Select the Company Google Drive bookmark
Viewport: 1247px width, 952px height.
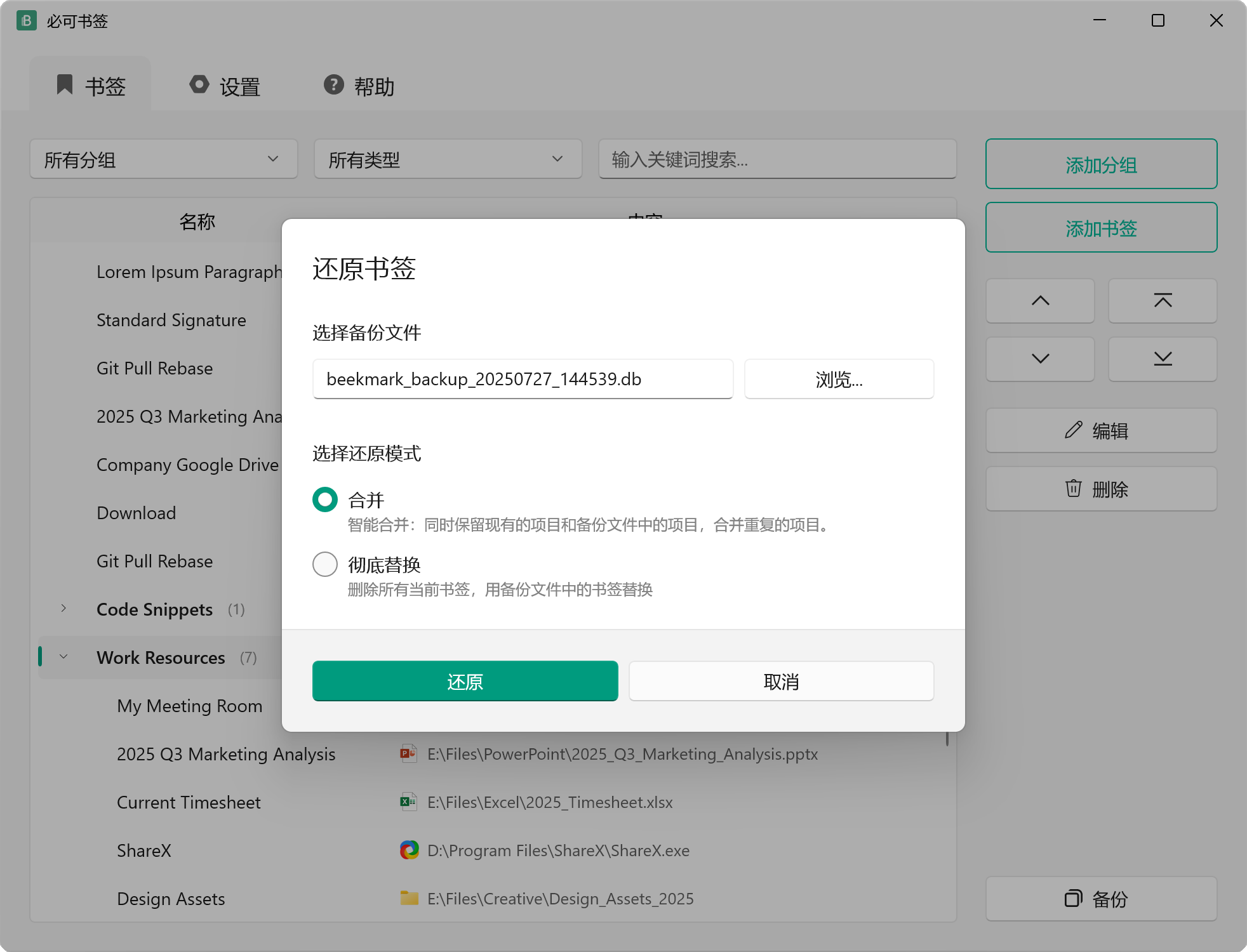188,465
